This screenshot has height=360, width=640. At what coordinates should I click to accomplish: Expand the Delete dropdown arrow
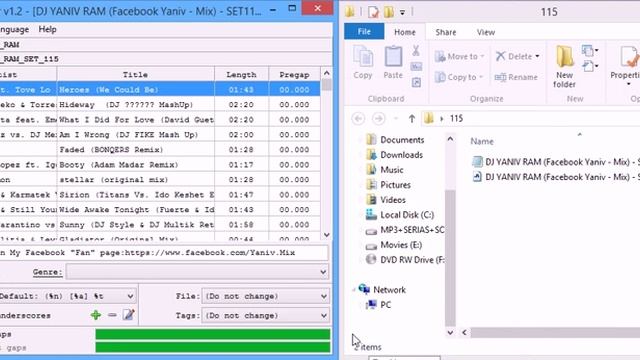537,56
